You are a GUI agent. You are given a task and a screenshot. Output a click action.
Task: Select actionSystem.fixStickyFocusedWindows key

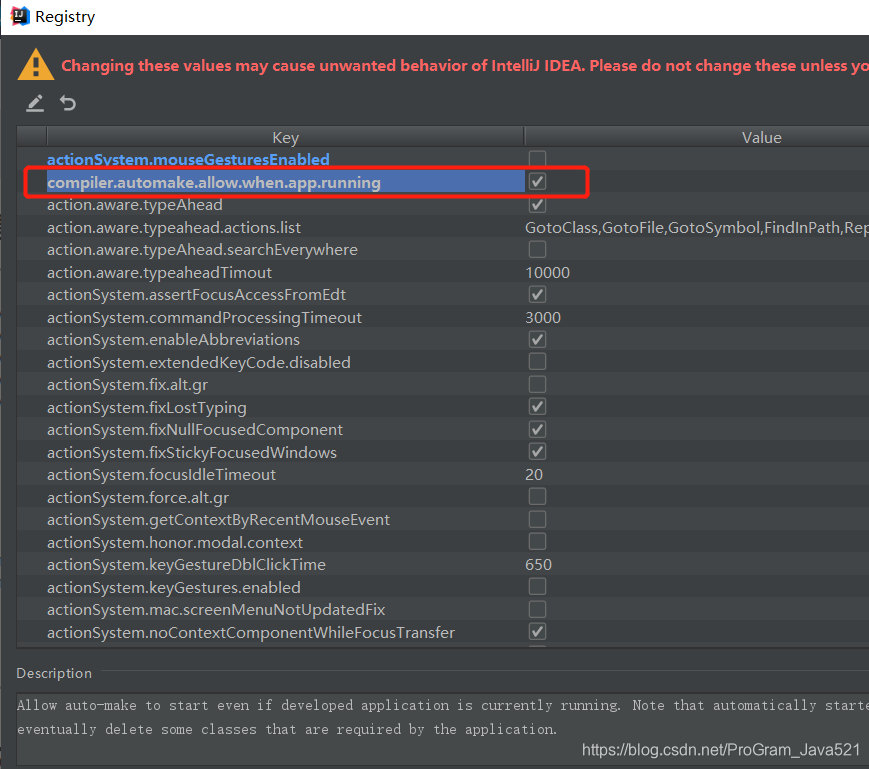point(192,452)
